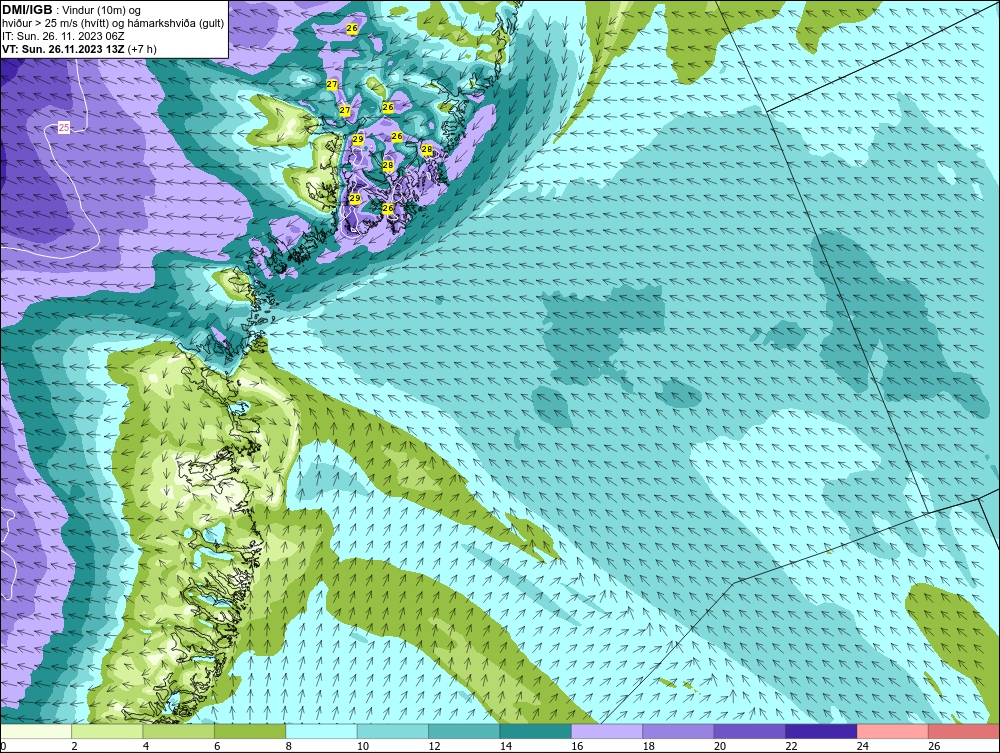Image resolution: width=1000 pixels, height=753 pixels.
Task: Click the 18–20 m/s purple legend swatch
Action: click(679, 731)
